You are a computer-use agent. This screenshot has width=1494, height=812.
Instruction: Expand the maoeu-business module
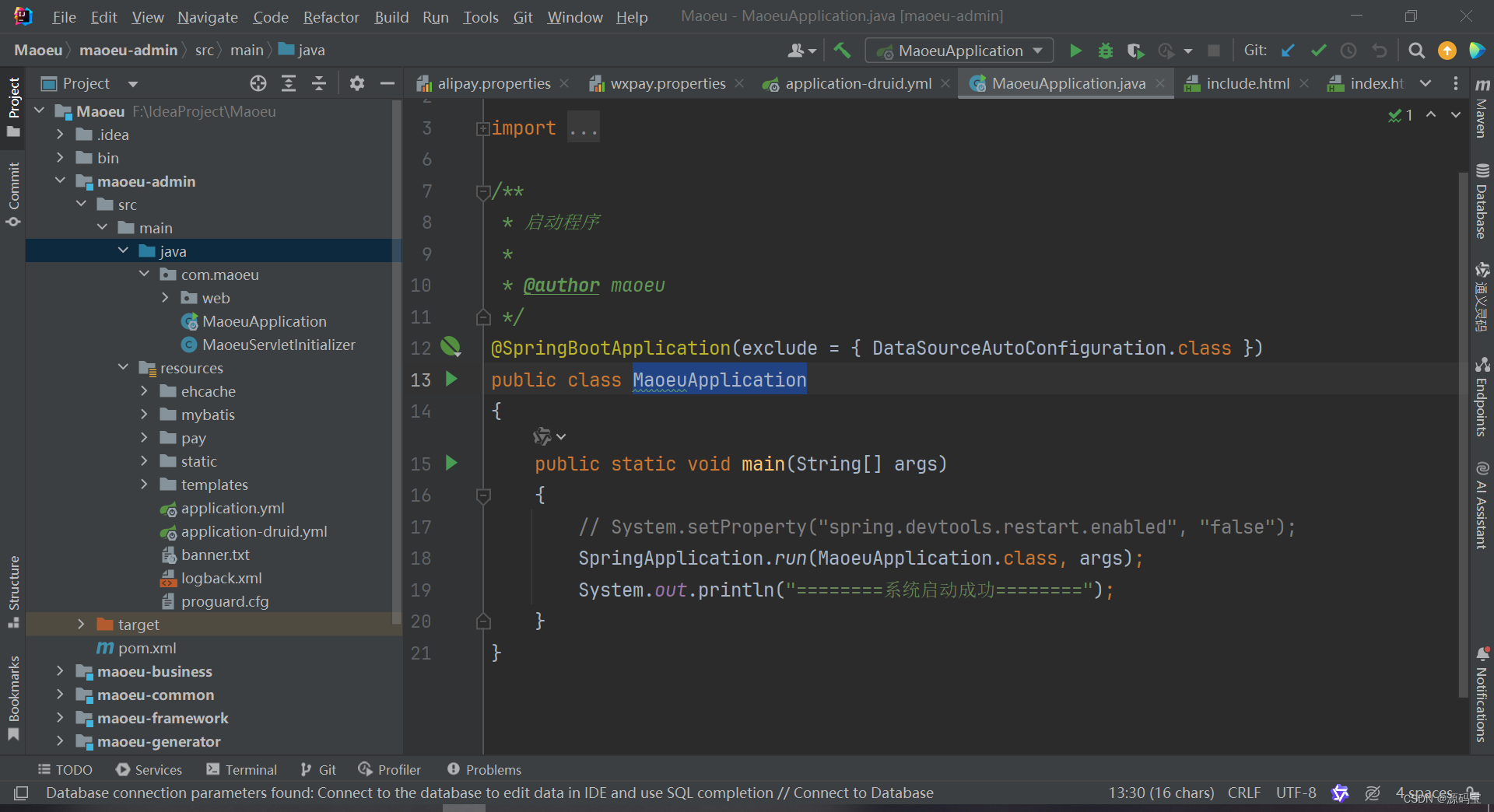click(60, 671)
